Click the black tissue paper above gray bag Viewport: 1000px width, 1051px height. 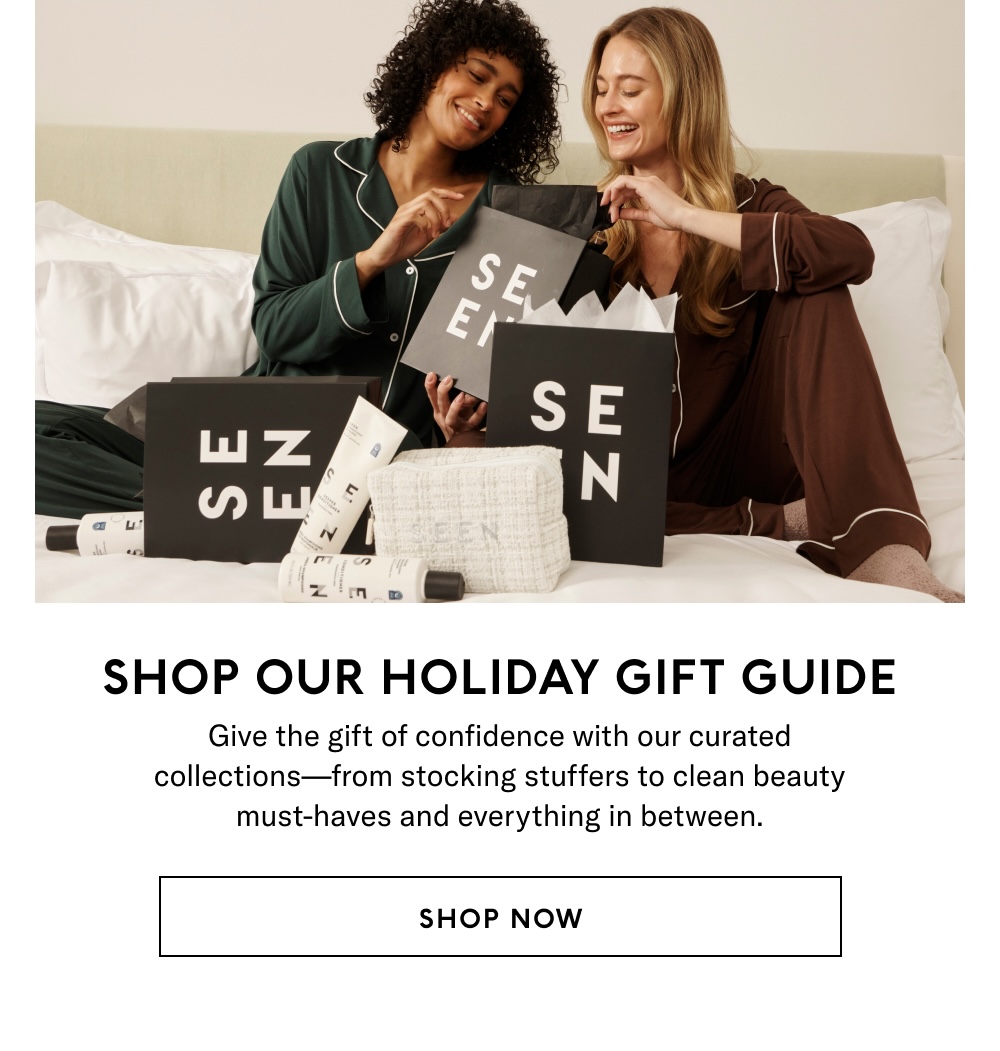click(x=546, y=206)
